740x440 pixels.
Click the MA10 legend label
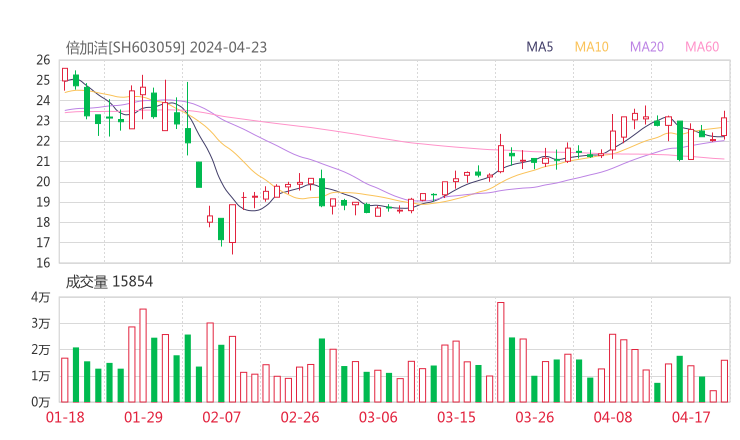tap(591, 47)
